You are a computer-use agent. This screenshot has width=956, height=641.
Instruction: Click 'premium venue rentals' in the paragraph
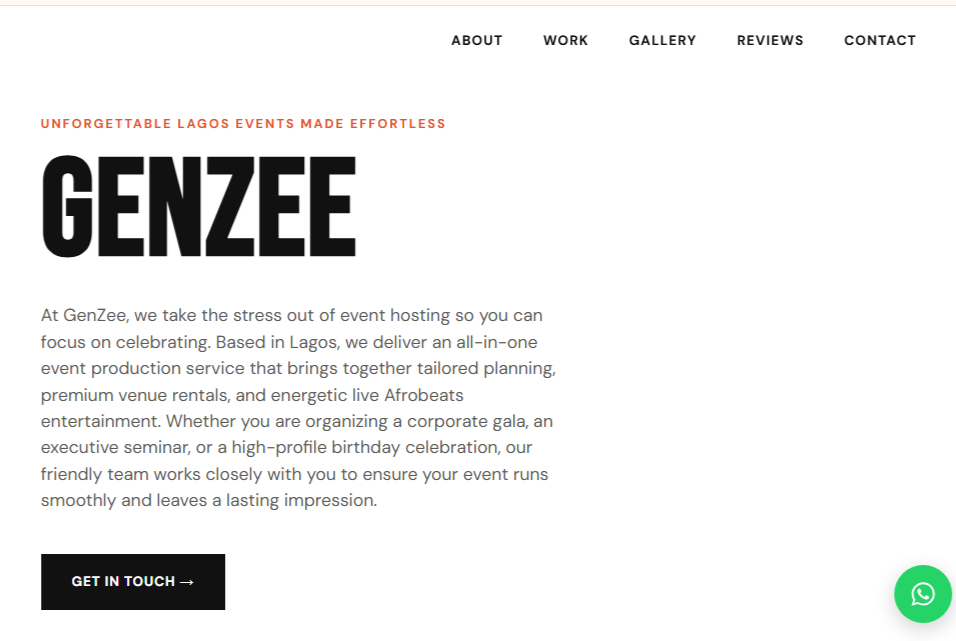point(135,395)
